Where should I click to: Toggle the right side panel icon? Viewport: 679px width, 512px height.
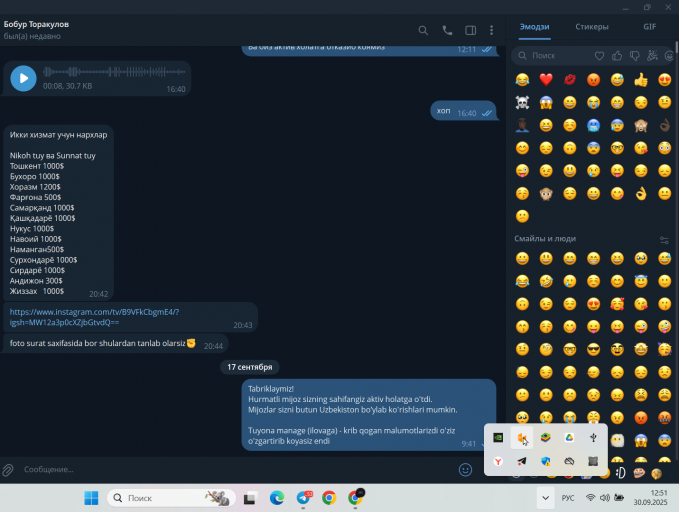coord(470,30)
